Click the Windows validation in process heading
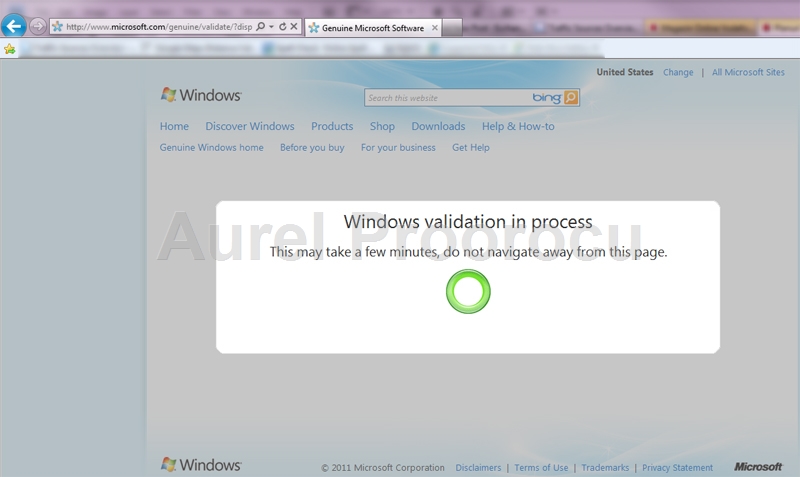The height and width of the screenshot is (477, 800). 468,222
